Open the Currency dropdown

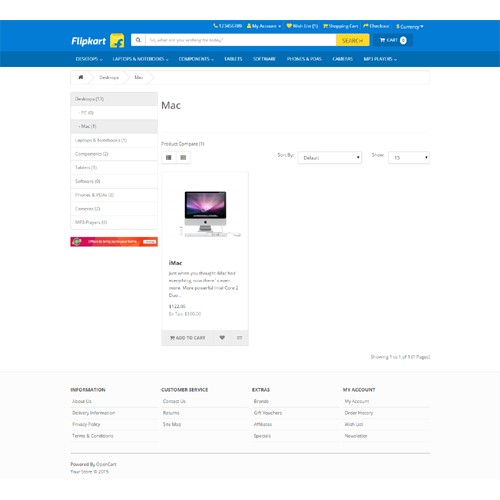pos(409,26)
